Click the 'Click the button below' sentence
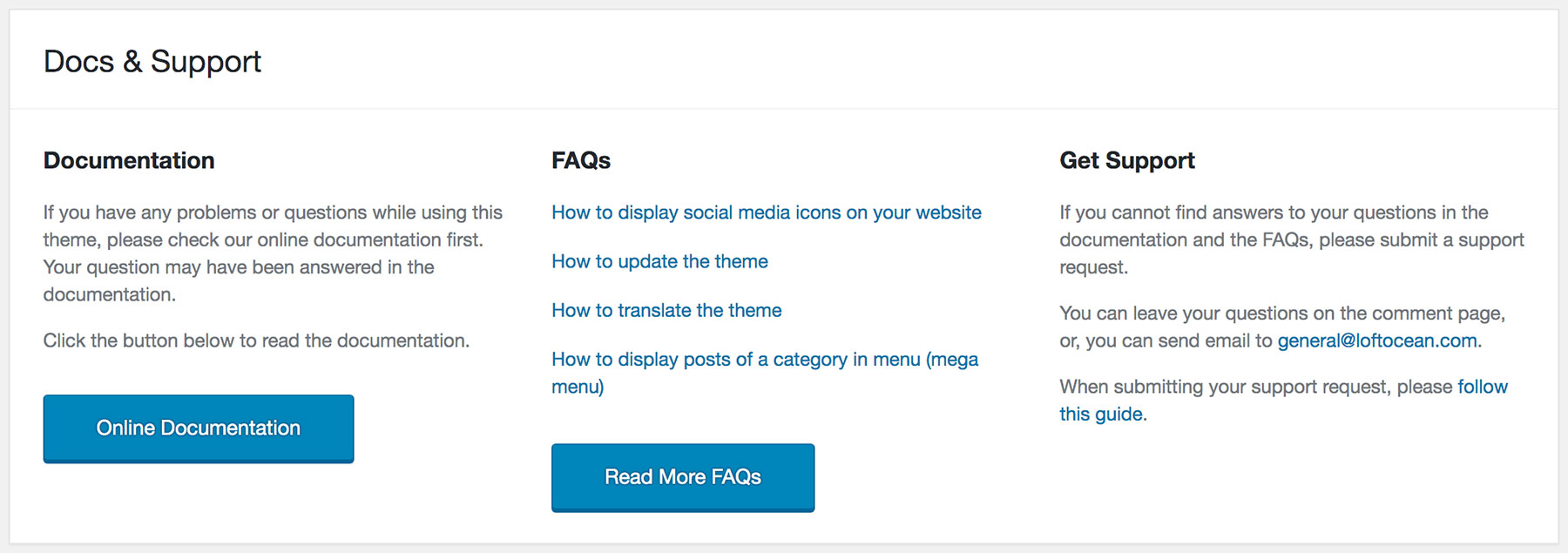Screen dimensions: 1568x553 256,341
